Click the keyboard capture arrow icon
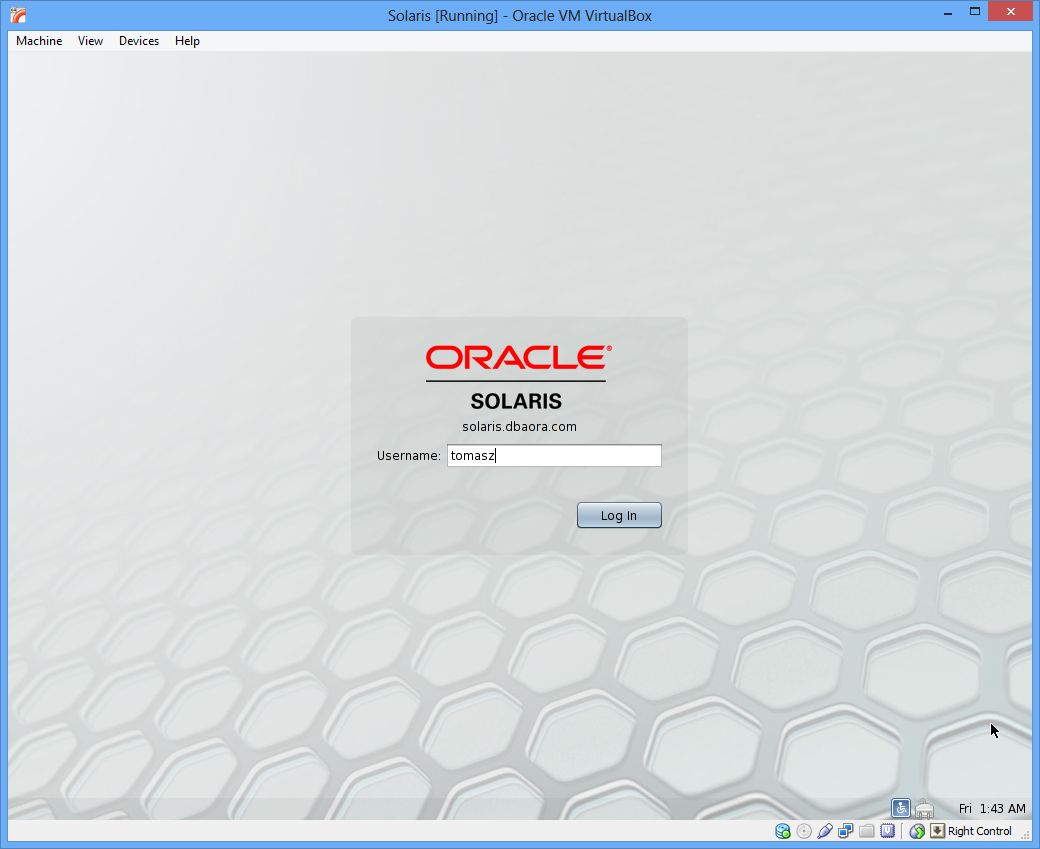Screen dimensions: 1040x849 click(937, 830)
